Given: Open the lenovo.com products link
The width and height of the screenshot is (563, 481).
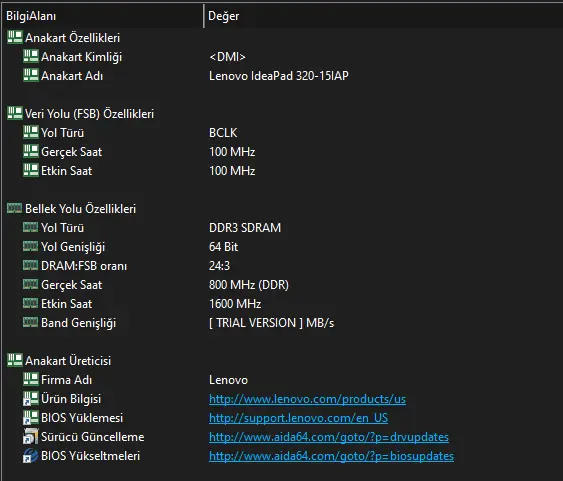Looking at the screenshot, I should point(307,399).
